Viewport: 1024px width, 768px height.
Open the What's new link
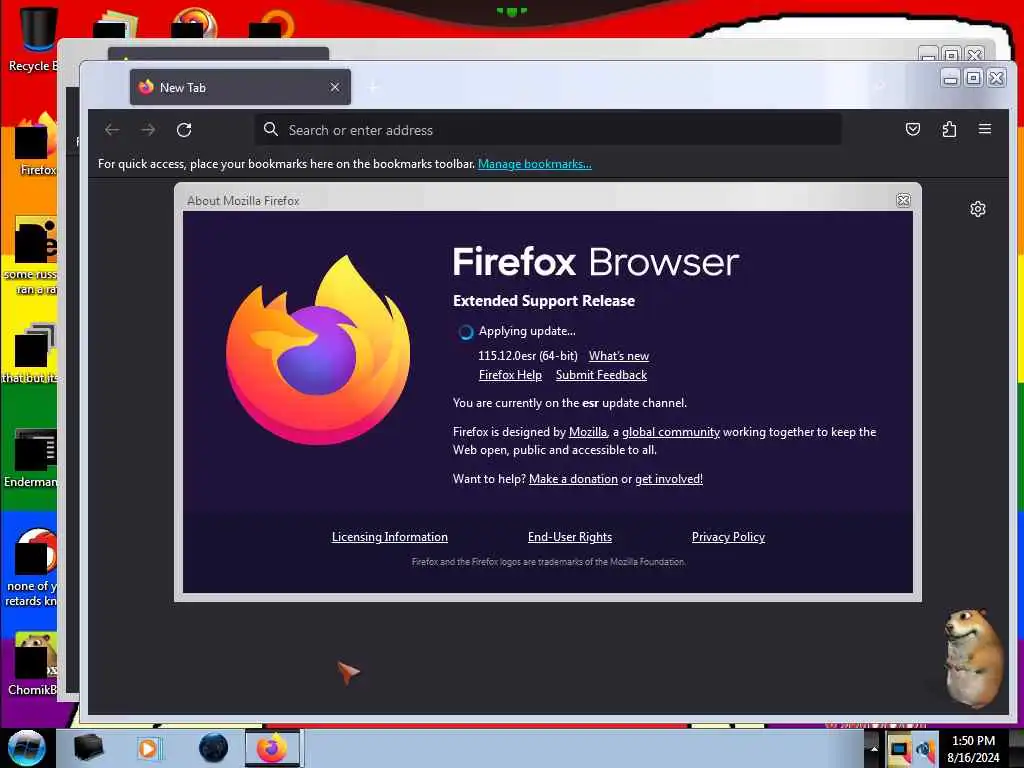pyautogui.click(x=618, y=356)
